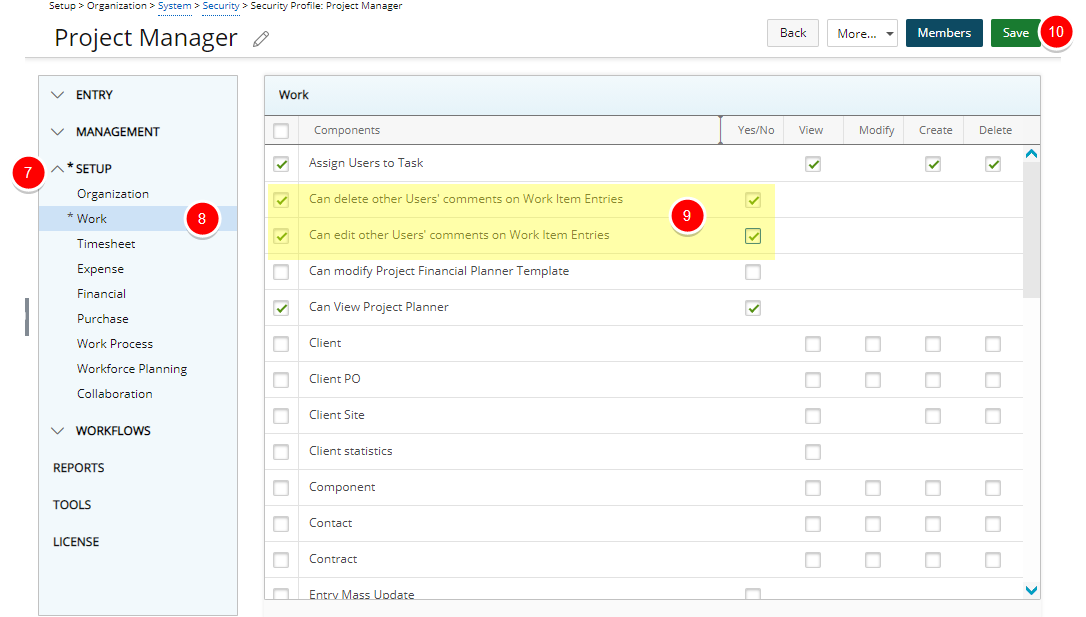Toggle Yes/No for Can modify Project Financial Planner Template
Viewport: 1086px width, 617px height.
tap(753, 272)
